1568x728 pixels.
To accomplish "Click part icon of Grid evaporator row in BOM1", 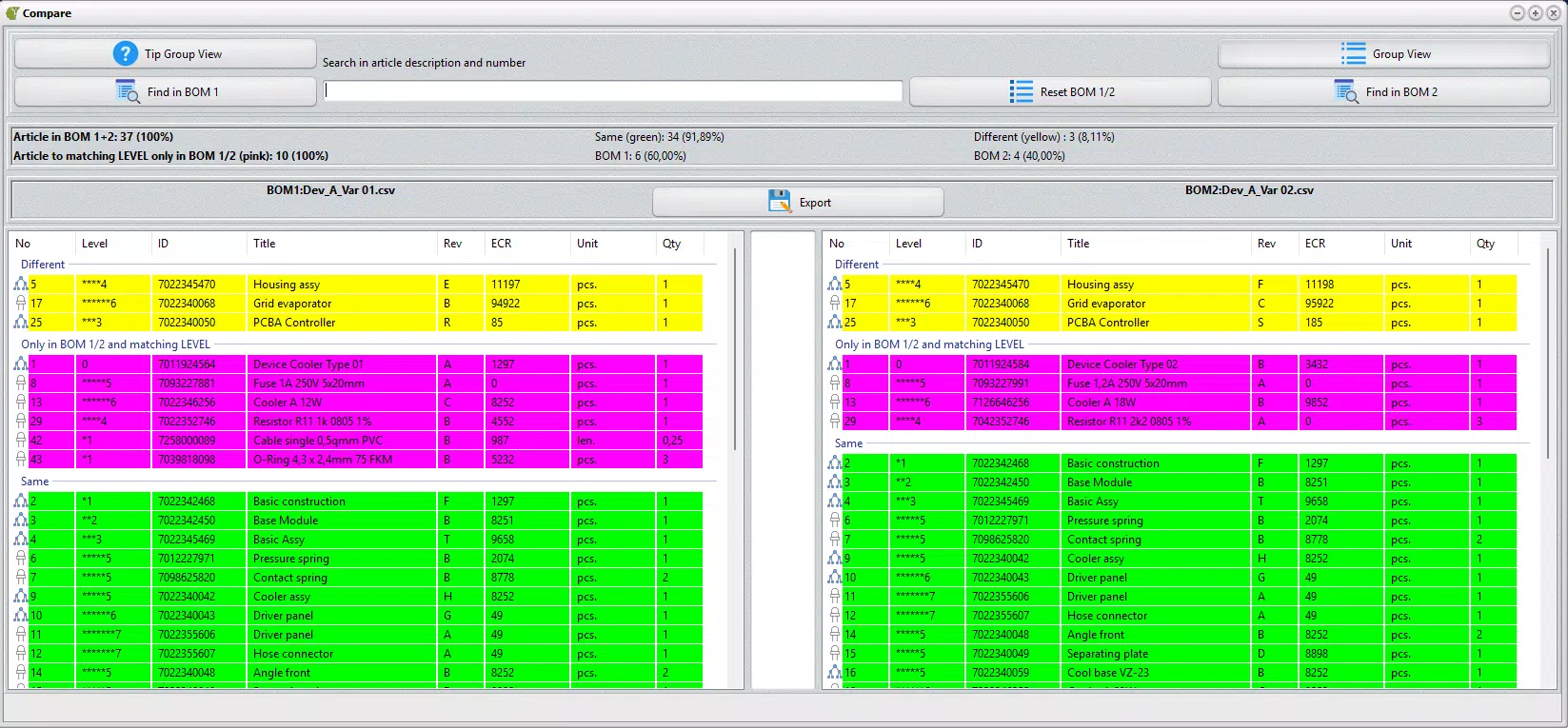I will (21, 303).
